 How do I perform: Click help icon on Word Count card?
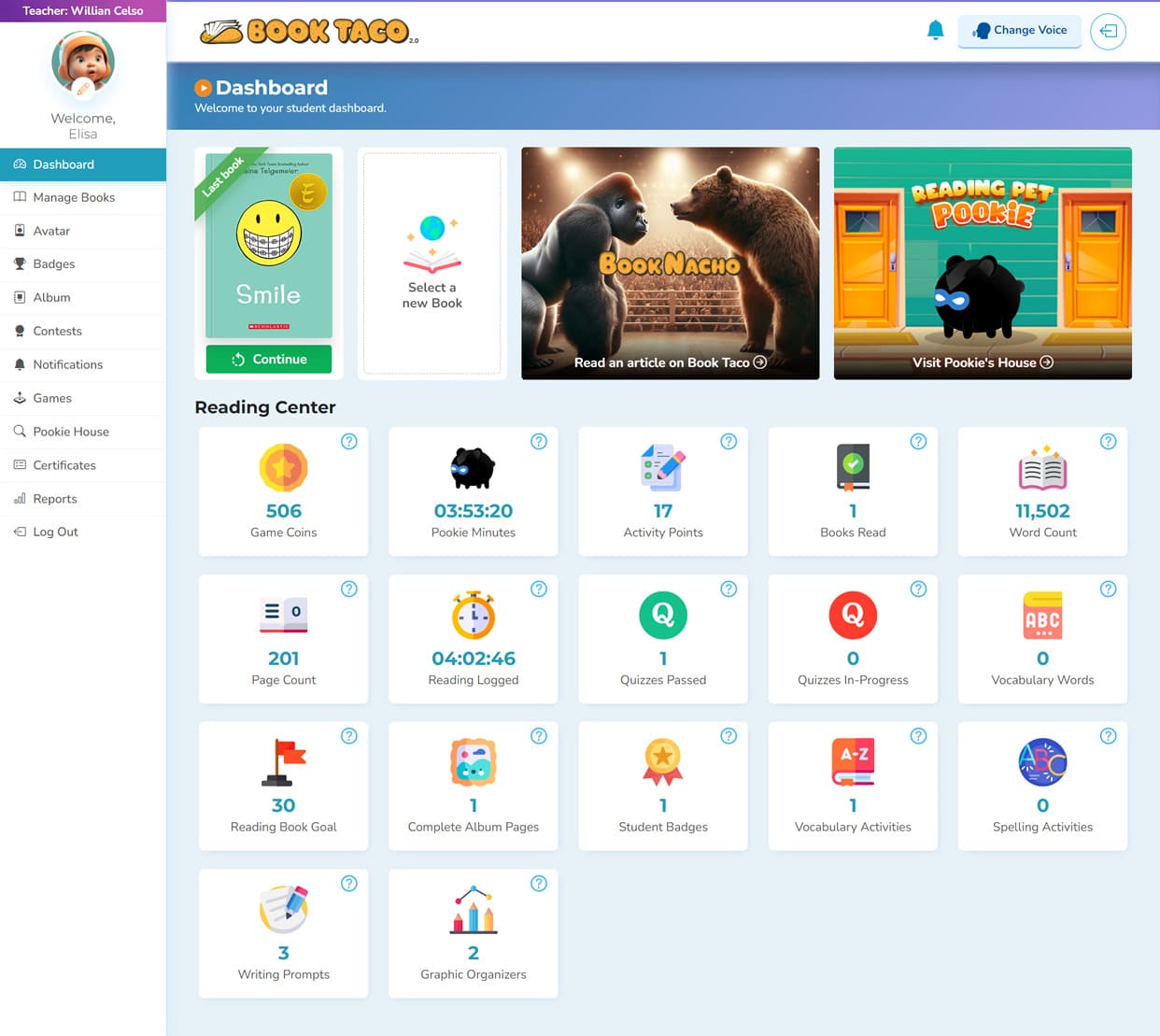(x=1108, y=442)
